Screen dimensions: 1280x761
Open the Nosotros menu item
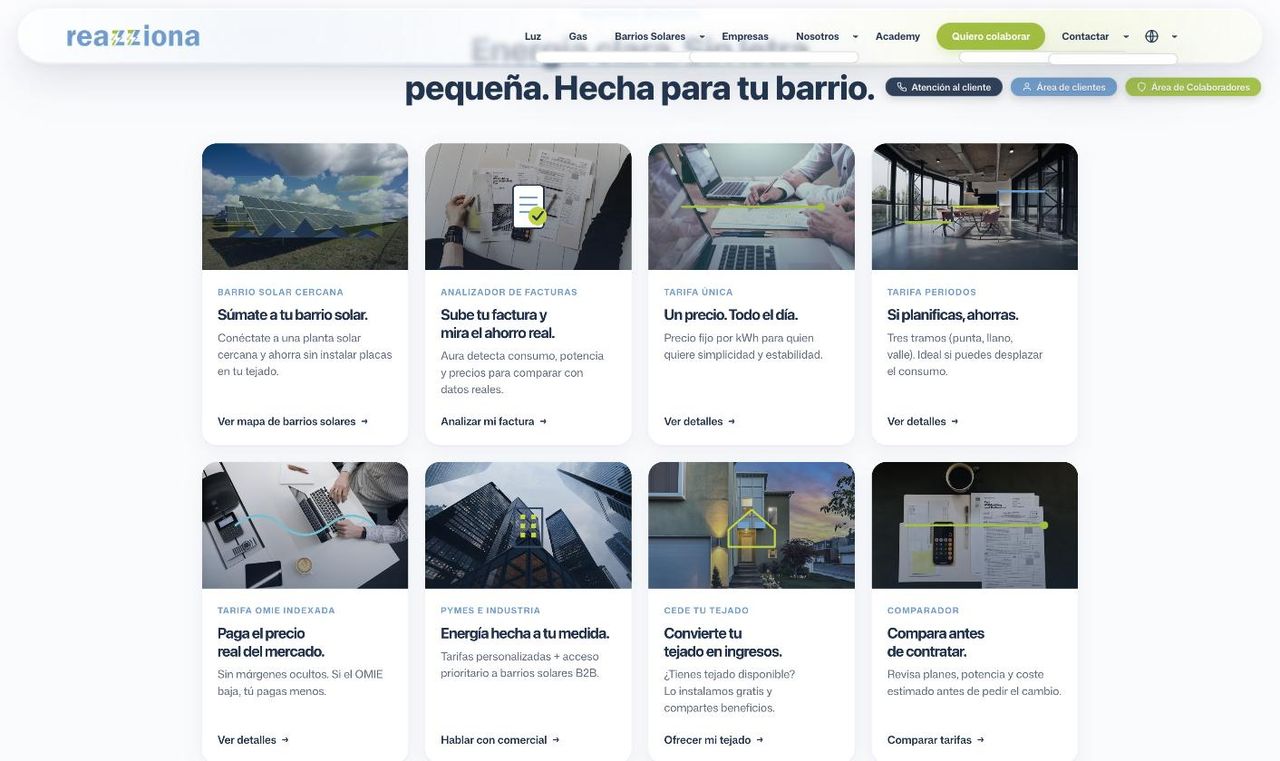point(818,36)
